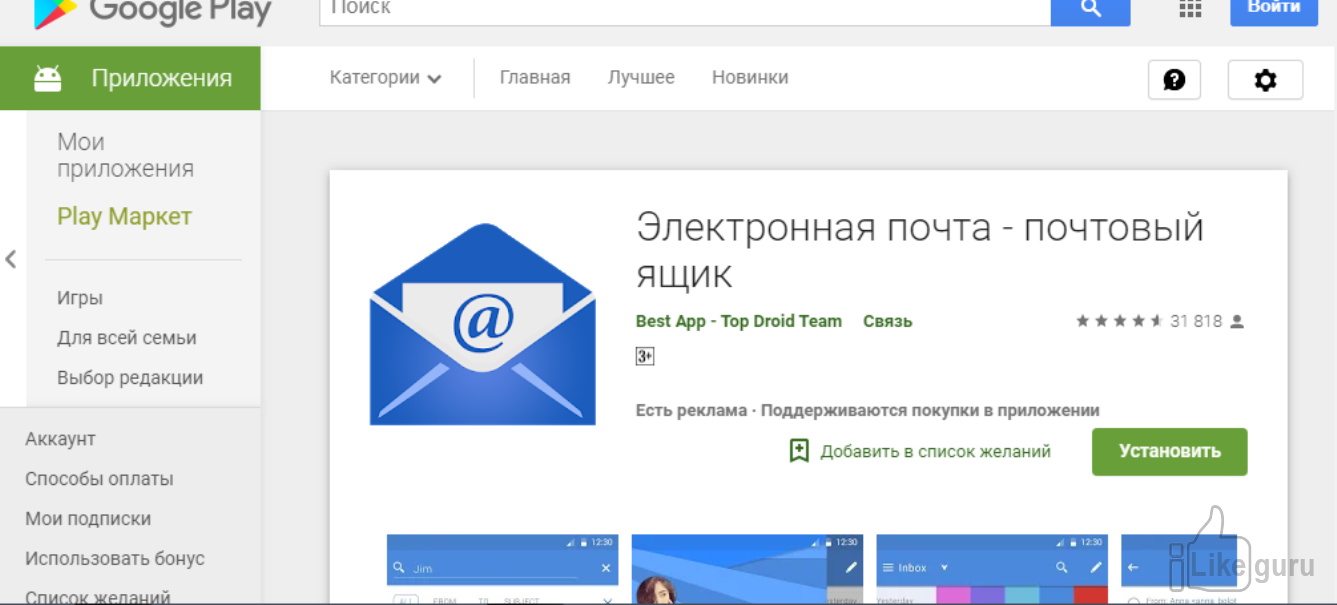Image resolution: width=1337 pixels, height=605 pixels.
Task: Open the Связь category link
Action: click(887, 321)
